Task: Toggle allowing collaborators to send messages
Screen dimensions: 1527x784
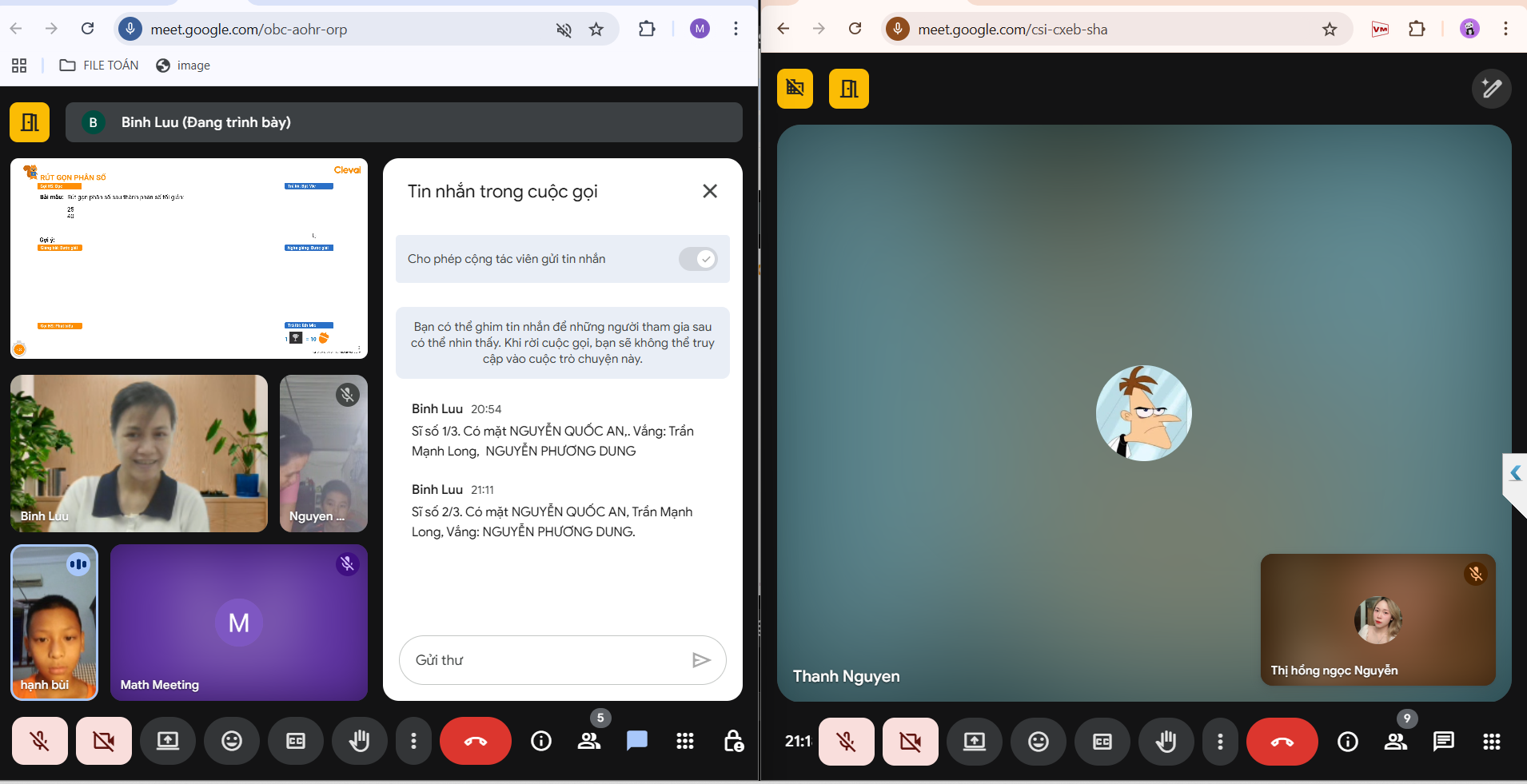Action: [698, 259]
